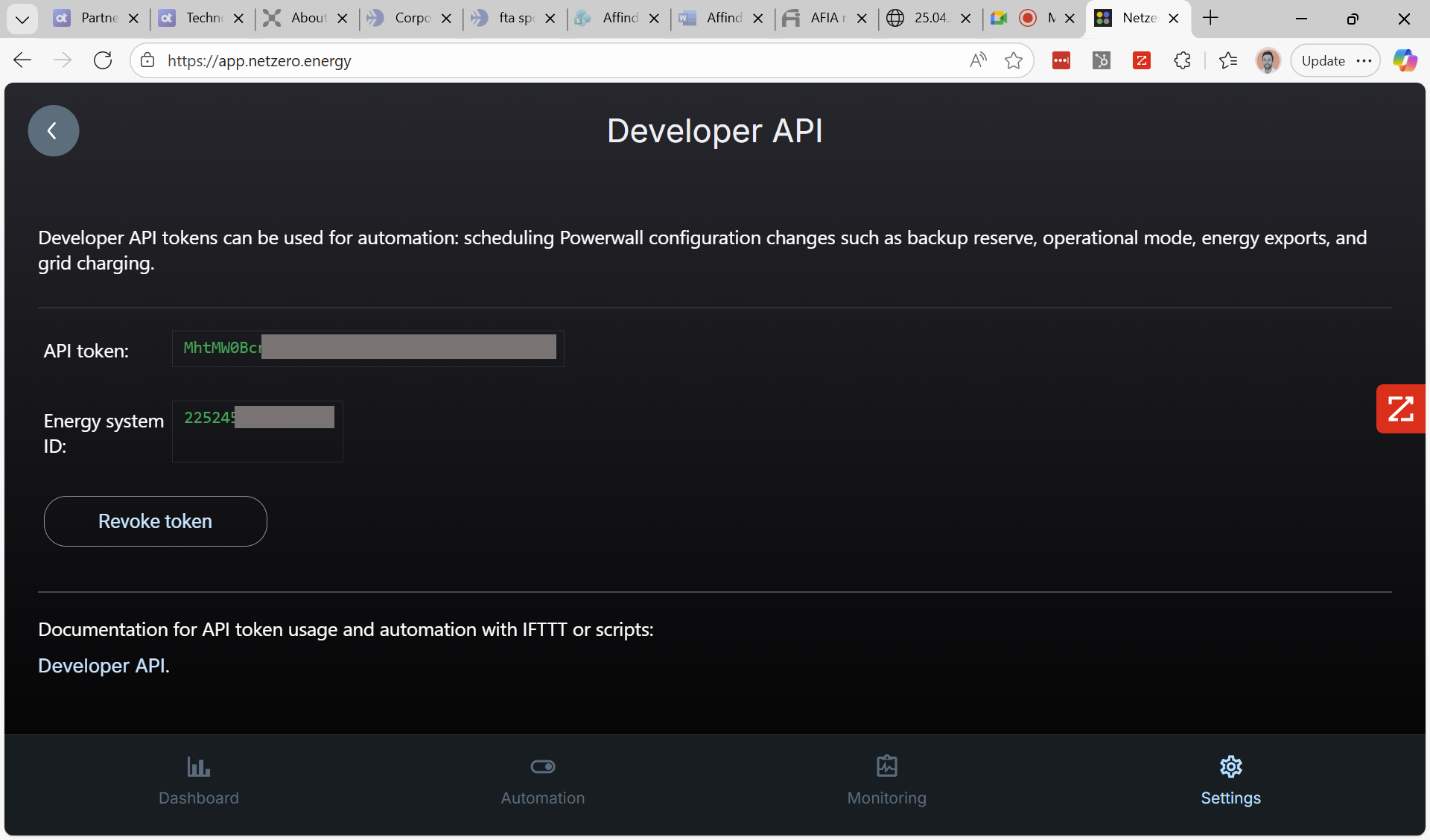Switch to the AFIA browser tab

click(822, 18)
